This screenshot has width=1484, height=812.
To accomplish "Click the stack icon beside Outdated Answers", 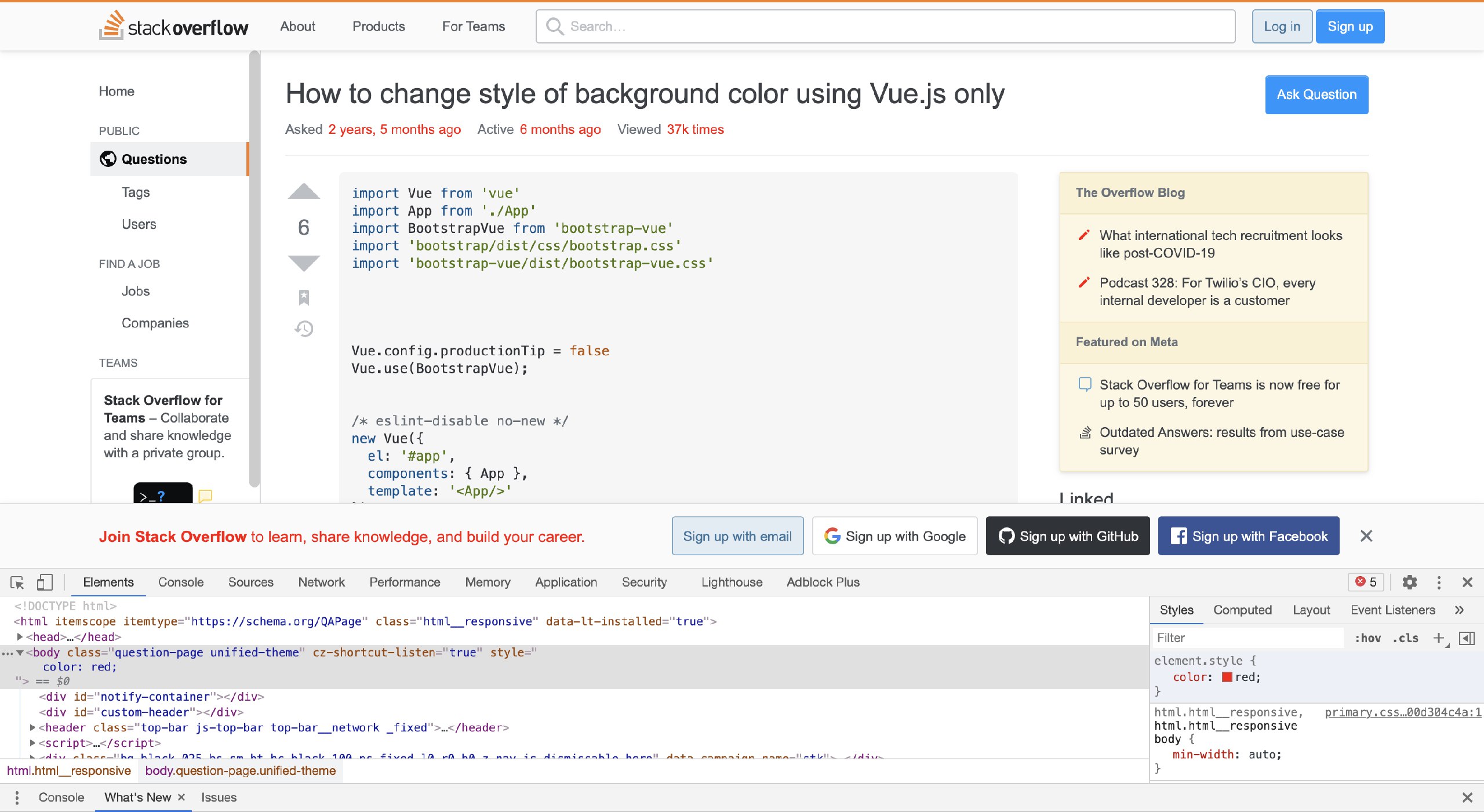I will coord(1085,432).
